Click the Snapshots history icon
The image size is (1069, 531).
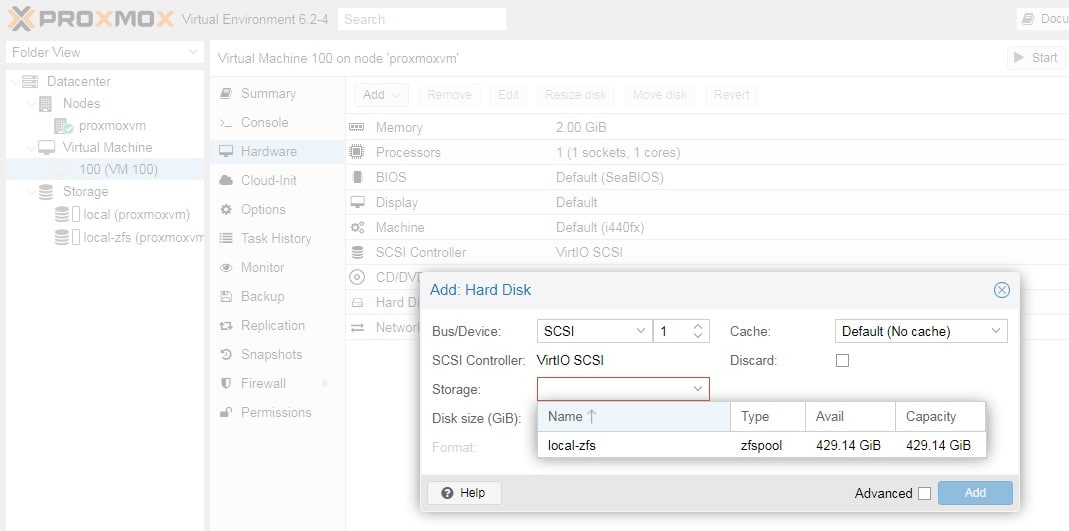(226, 354)
